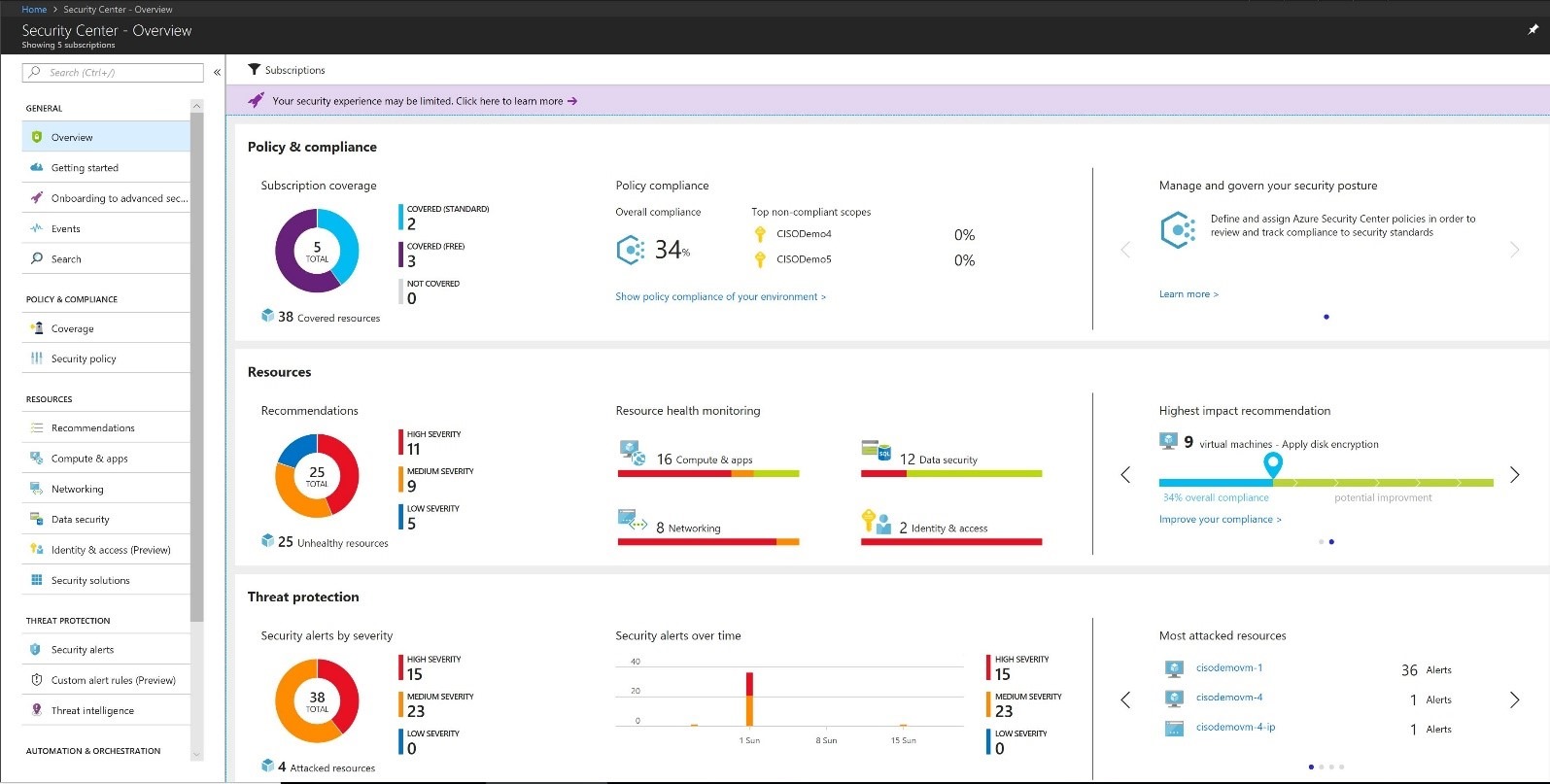Click the Security alerts shield icon
Image resolution: width=1550 pixels, height=784 pixels.
[x=36, y=649]
